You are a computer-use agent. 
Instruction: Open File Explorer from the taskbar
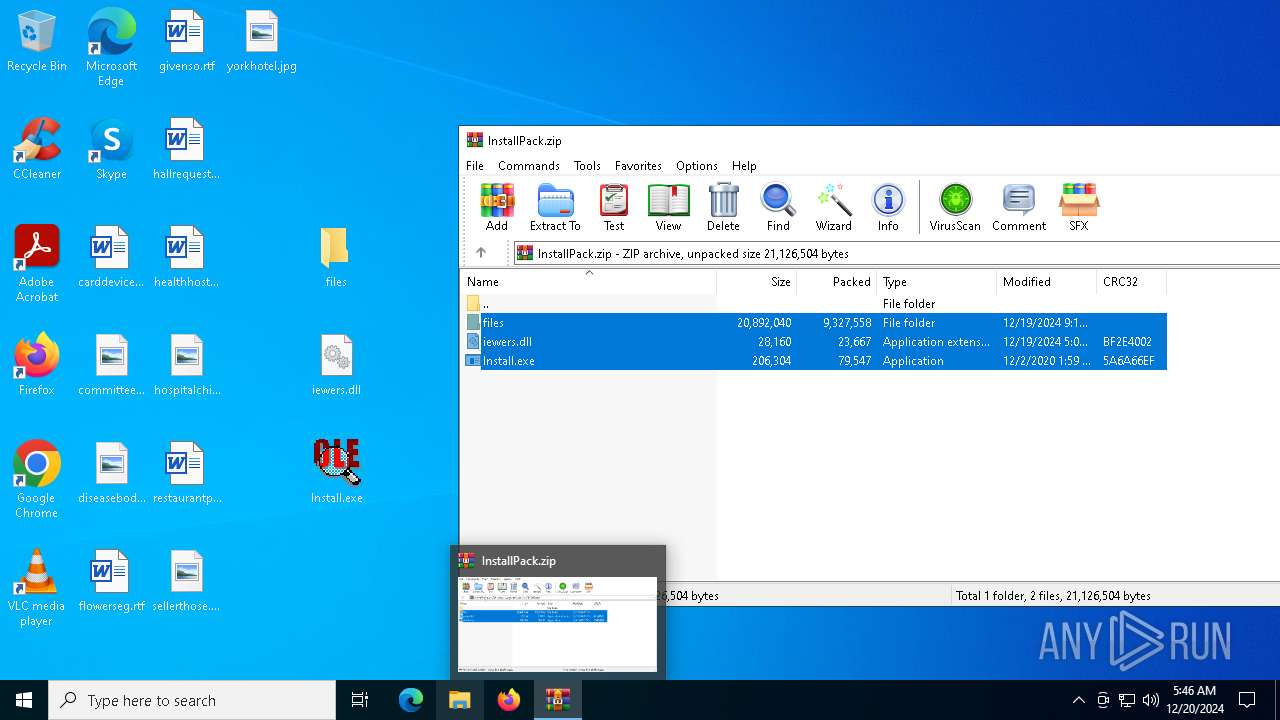pyautogui.click(x=460, y=700)
